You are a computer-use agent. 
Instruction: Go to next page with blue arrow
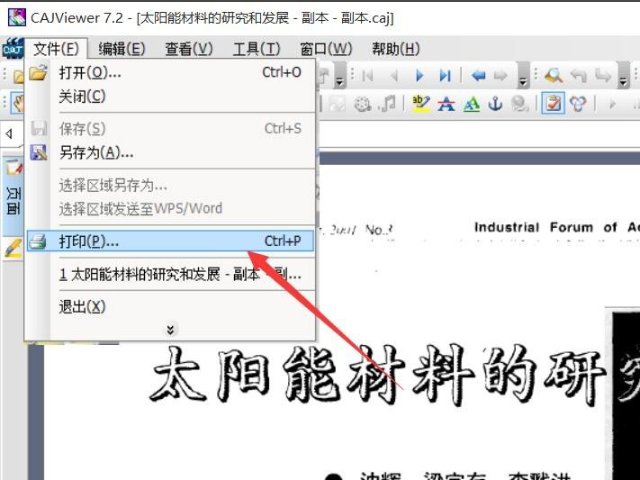tap(419, 76)
